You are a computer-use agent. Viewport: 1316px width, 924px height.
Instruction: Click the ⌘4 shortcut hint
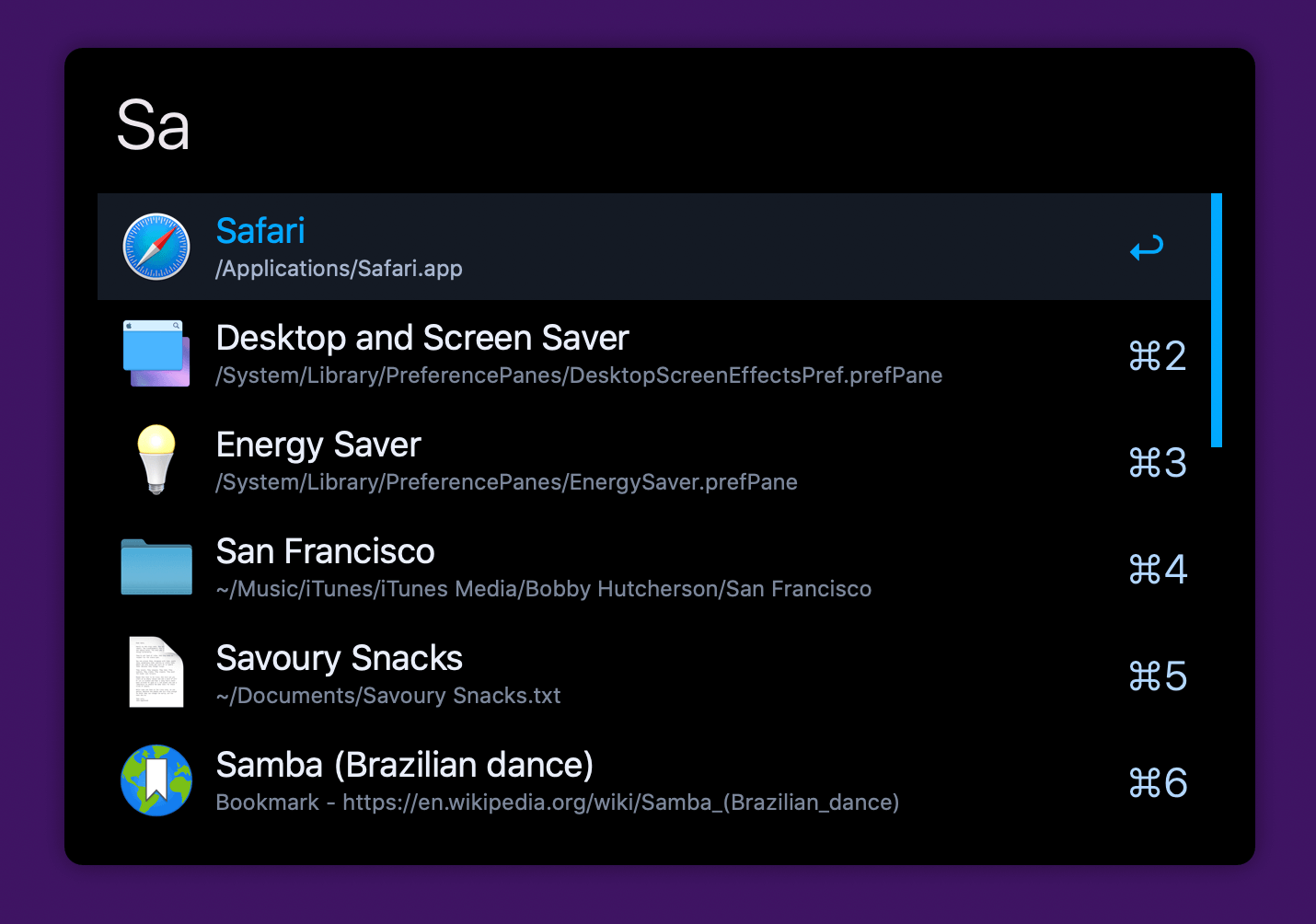click(x=1157, y=570)
